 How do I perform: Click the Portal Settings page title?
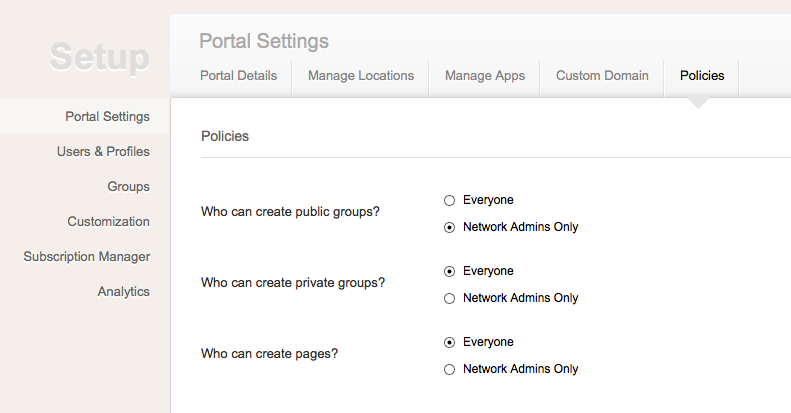click(264, 42)
